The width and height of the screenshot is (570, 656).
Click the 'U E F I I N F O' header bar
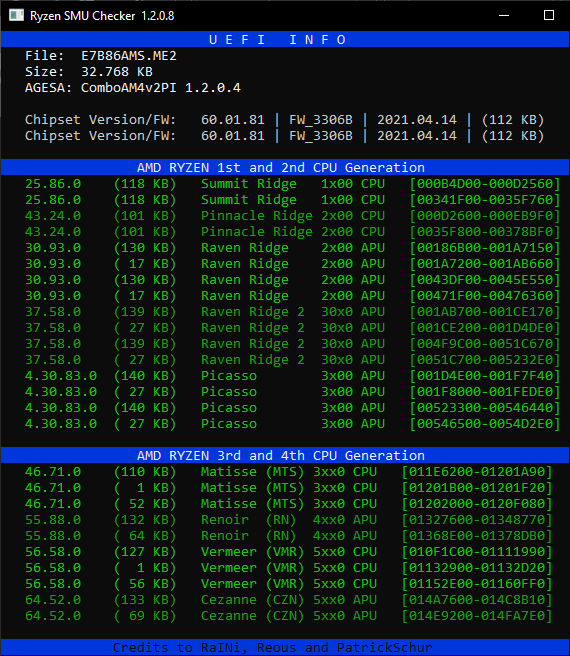click(x=285, y=39)
